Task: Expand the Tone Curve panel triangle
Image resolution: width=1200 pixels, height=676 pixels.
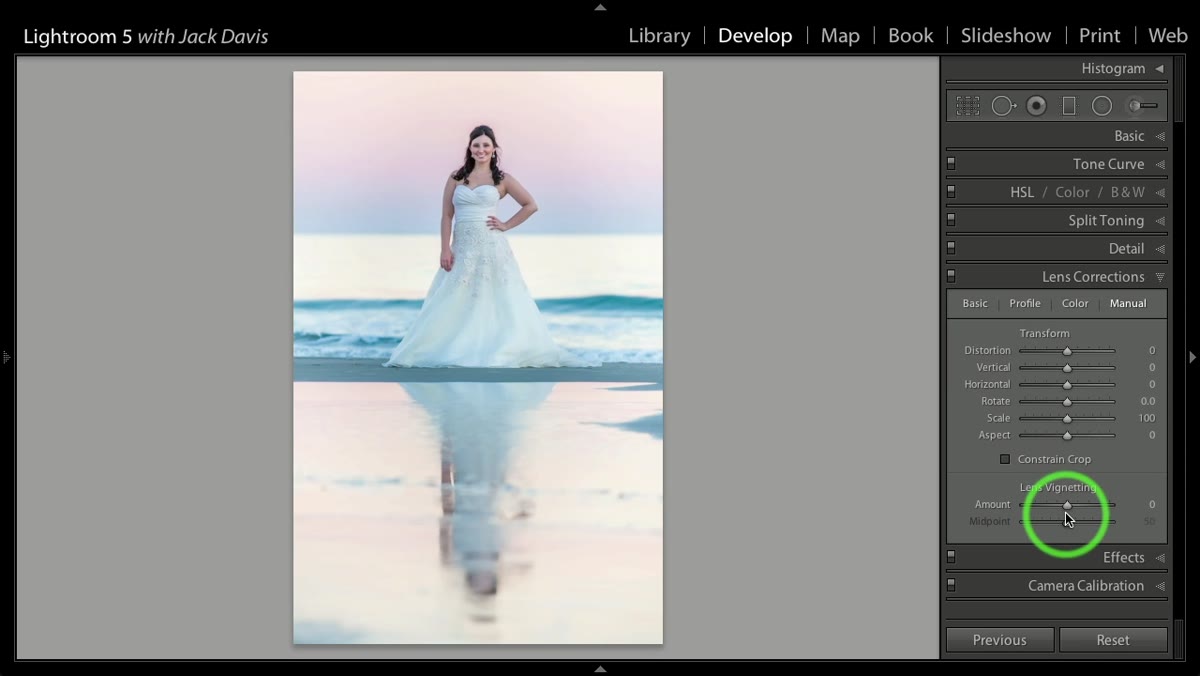Action: pos(1160,165)
